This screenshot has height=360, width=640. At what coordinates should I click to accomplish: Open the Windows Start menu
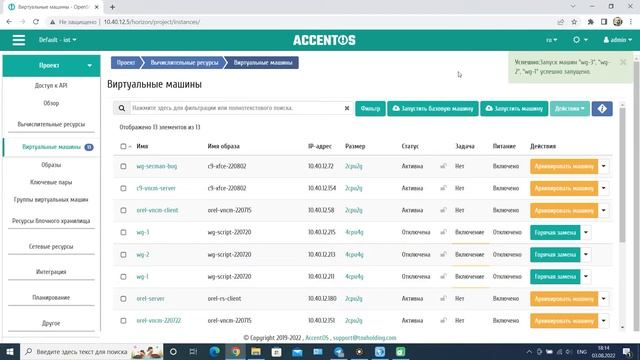click(10, 351)
